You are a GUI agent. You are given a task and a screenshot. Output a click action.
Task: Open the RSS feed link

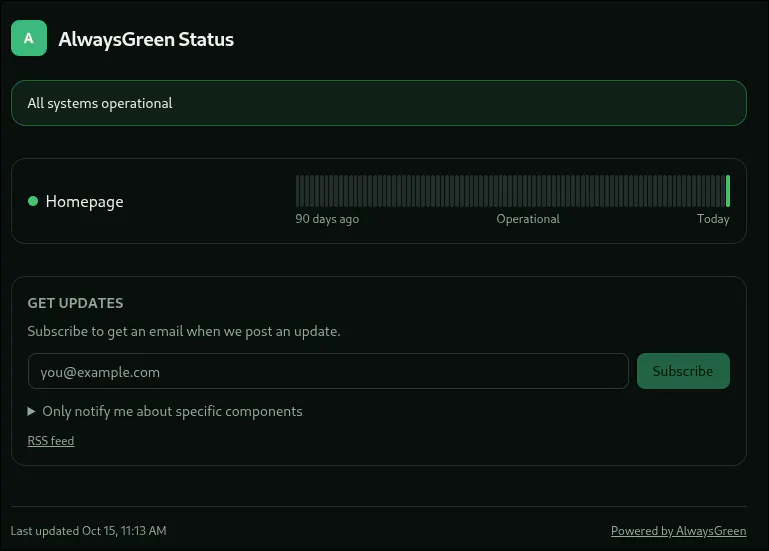click(51, 441)
